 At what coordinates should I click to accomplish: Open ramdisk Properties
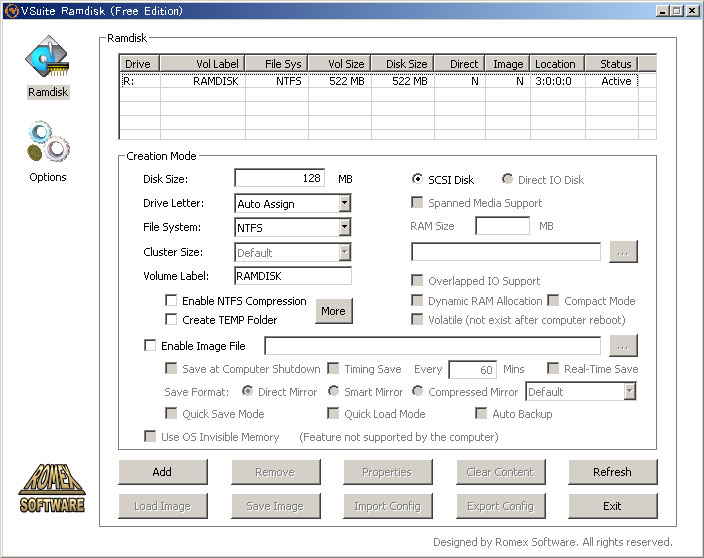pos(388,472)
